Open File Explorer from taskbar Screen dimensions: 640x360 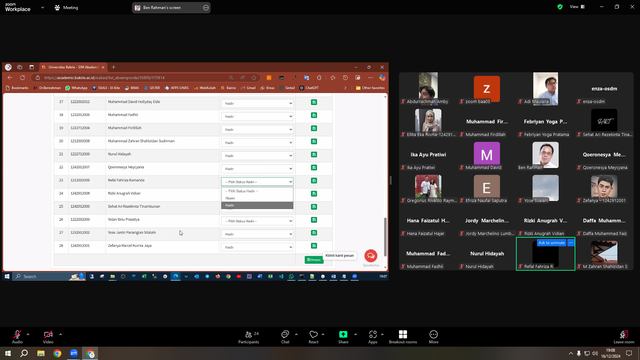(41, 353)
